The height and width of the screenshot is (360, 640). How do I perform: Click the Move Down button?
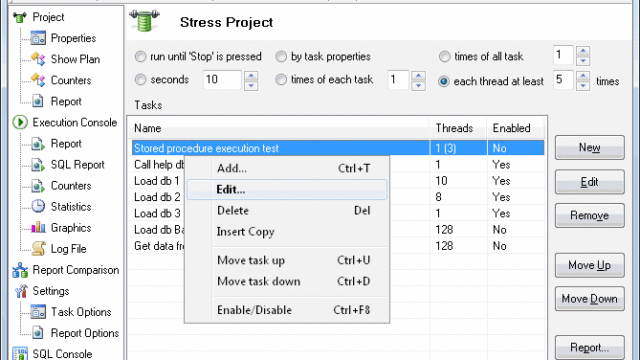[x=589, y=299]
